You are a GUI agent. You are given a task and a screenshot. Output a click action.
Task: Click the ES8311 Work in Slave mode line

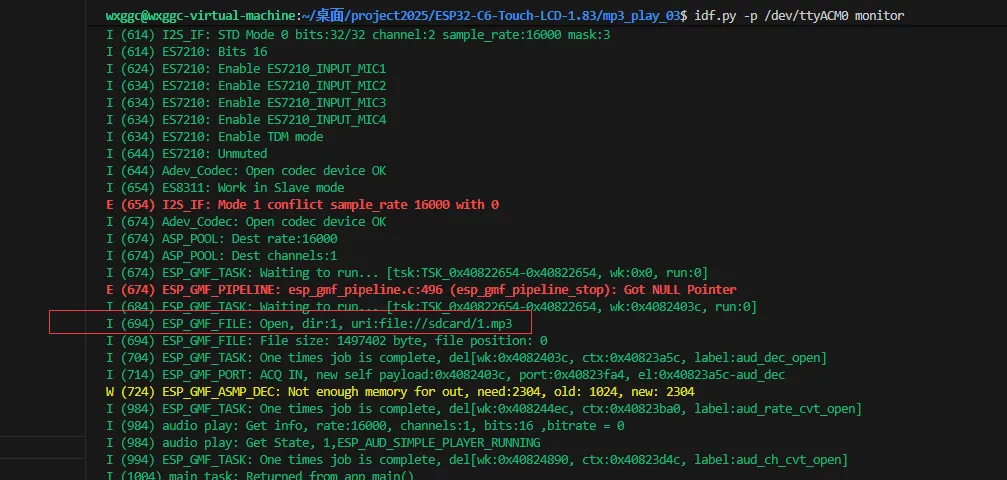pyautogui.click(x=225, y=187)
